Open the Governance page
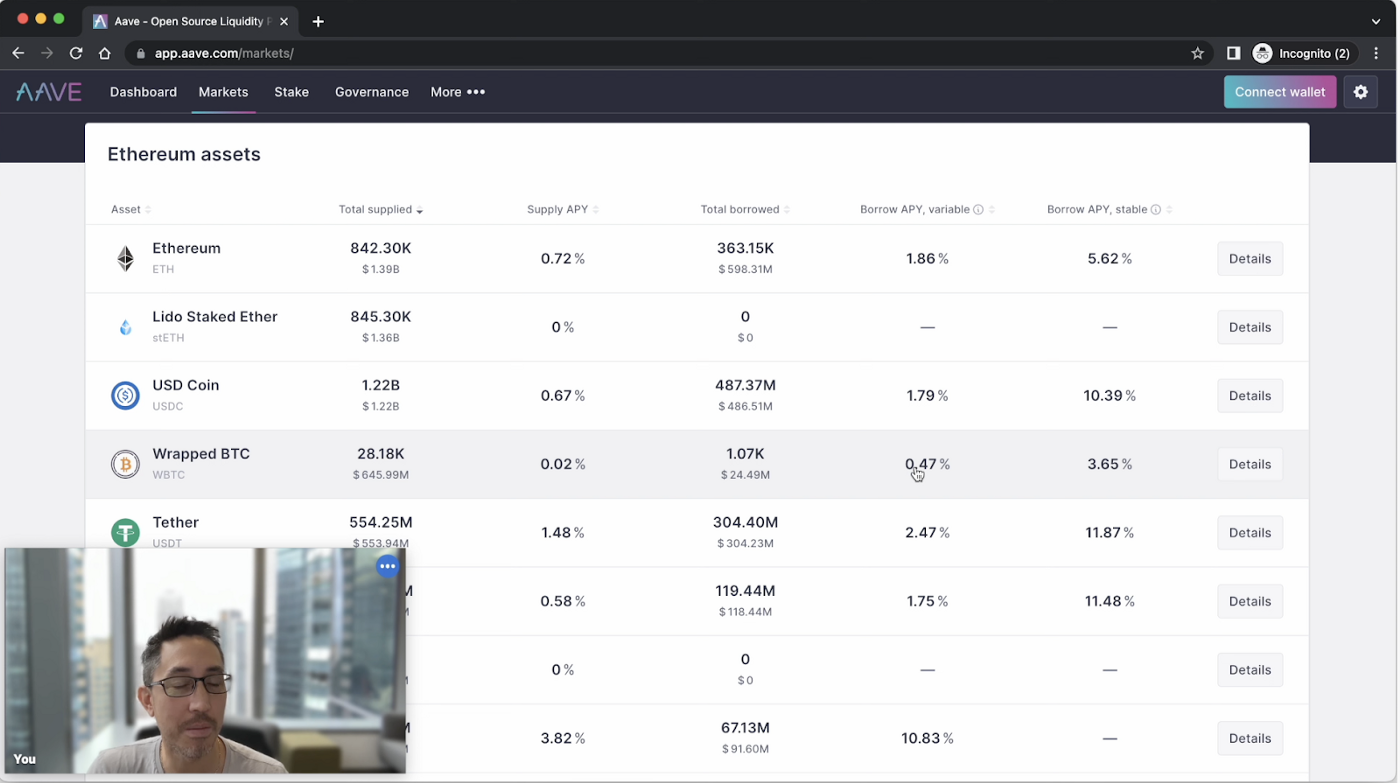Screen dimensions: 1400x783 click(372, 92)
